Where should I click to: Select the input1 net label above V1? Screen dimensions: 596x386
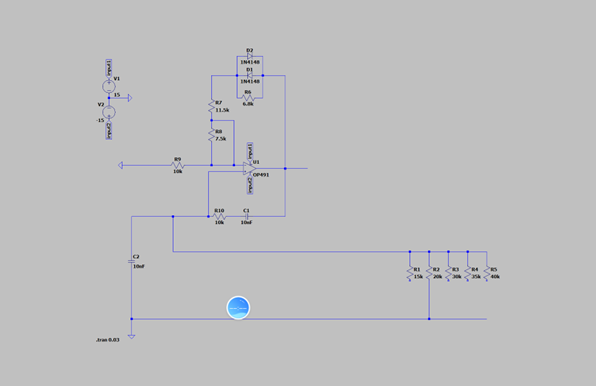[109, 68]
